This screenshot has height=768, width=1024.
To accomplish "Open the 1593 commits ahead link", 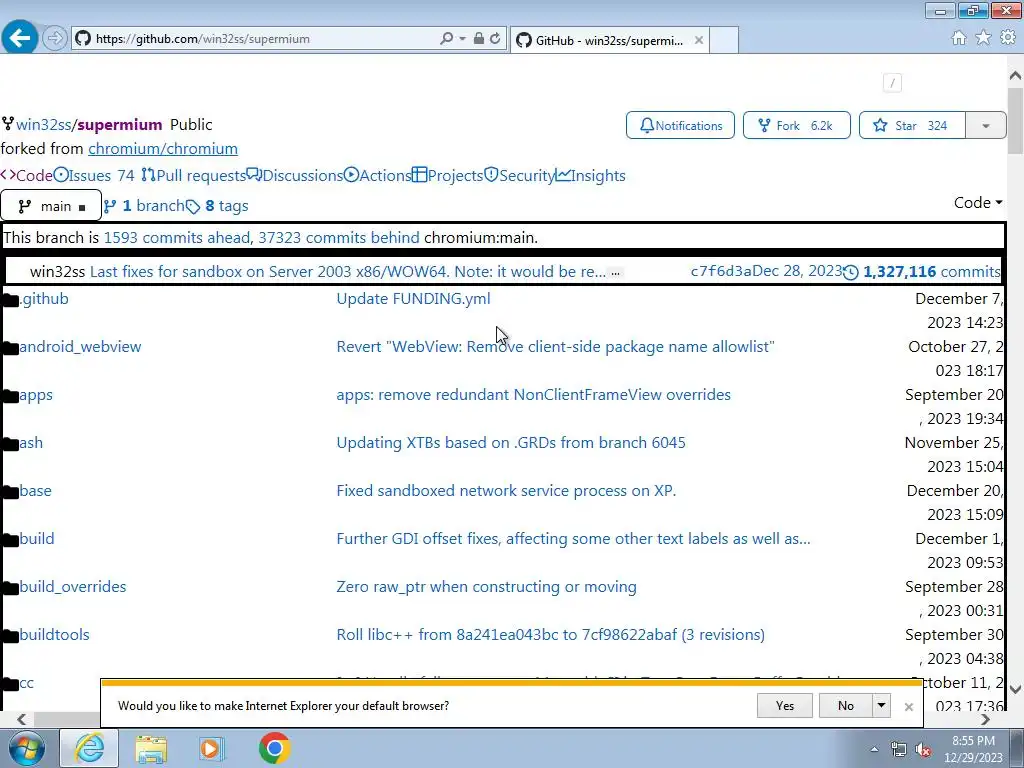I will pos(177,238).
